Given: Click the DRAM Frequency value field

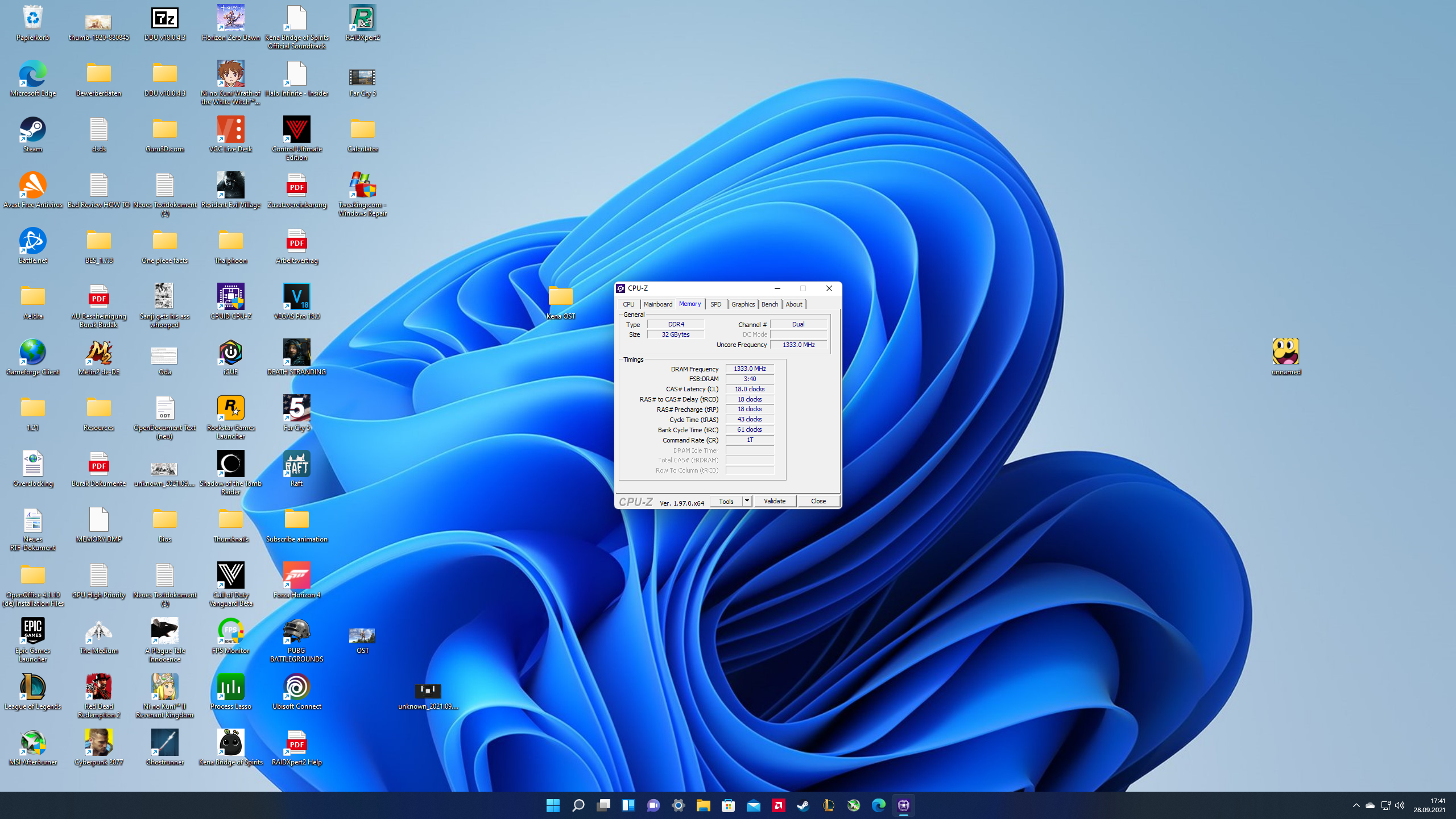Looking at the screenshot, I should point(750,369).
